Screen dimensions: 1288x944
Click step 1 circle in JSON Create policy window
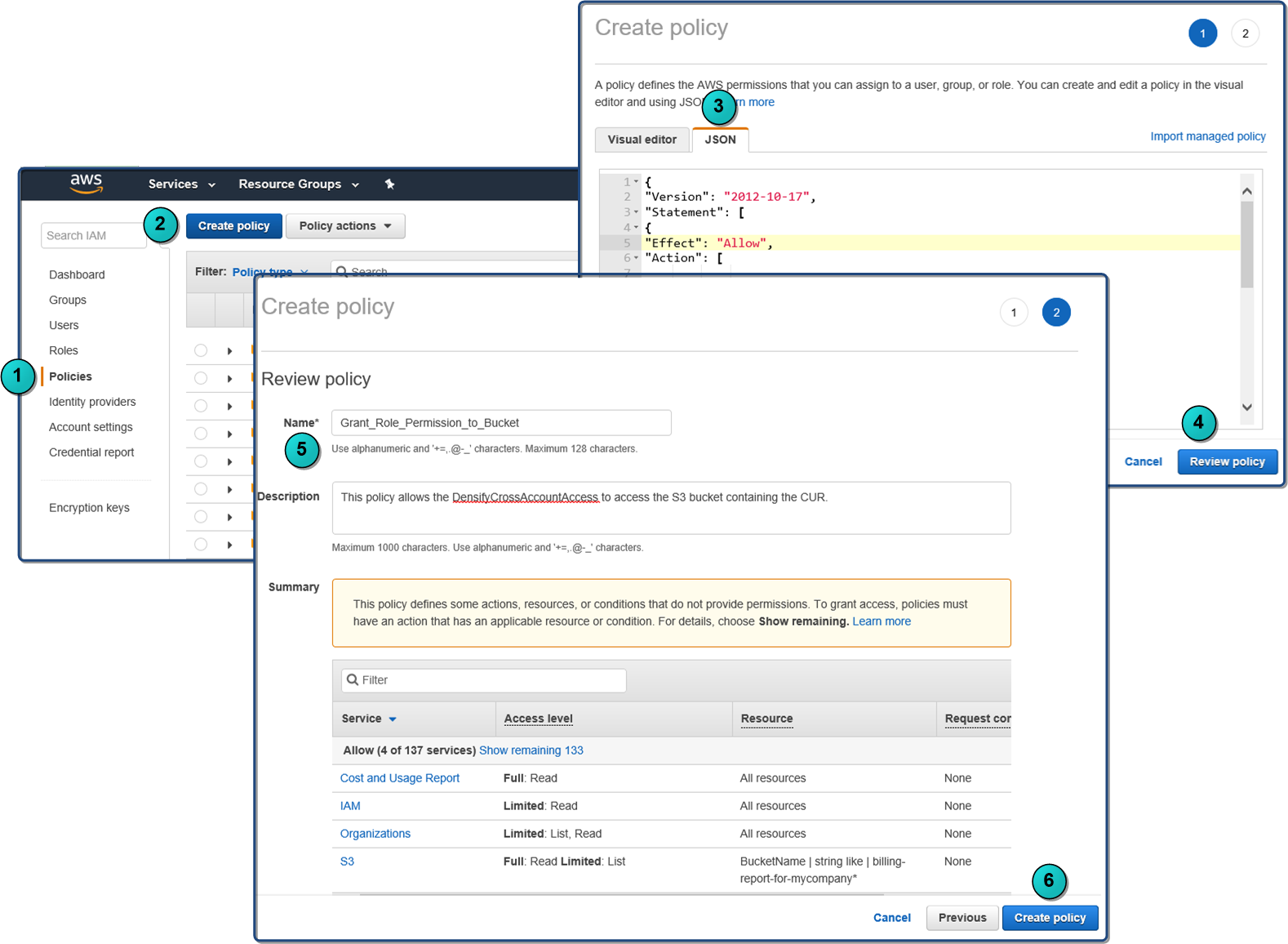[1202, 33]
